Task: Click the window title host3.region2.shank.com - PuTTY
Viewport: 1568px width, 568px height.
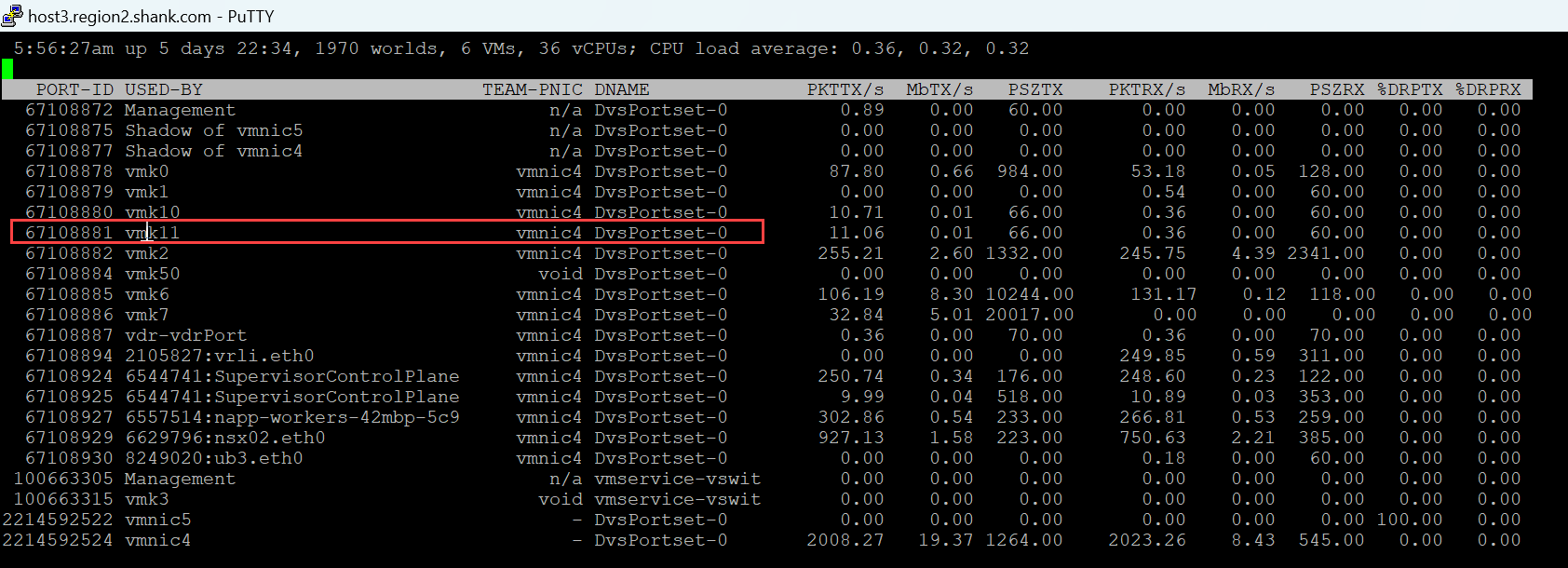Action: pyautogui.click(x=151, y=16)
